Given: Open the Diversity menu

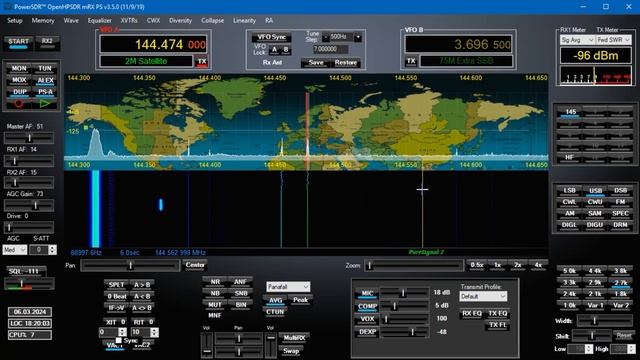Looking at the screenshot, I should click(x=180, y=20).
